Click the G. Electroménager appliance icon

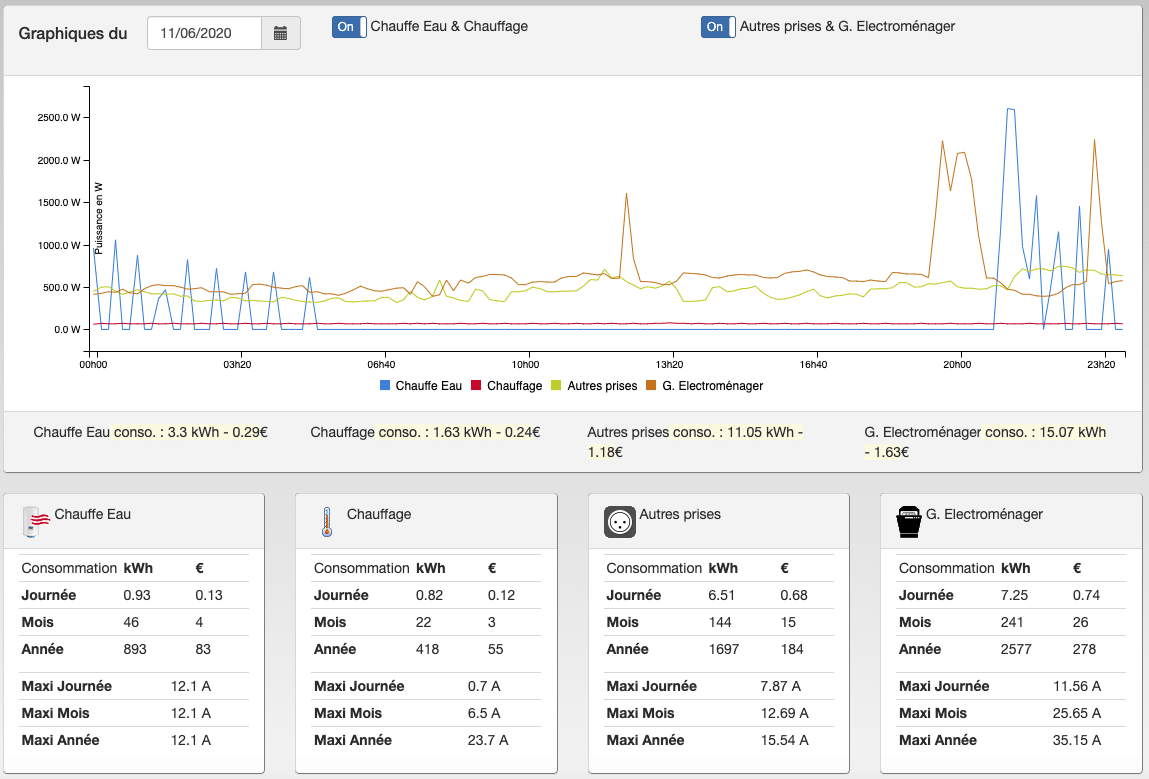tap(909, 522)
